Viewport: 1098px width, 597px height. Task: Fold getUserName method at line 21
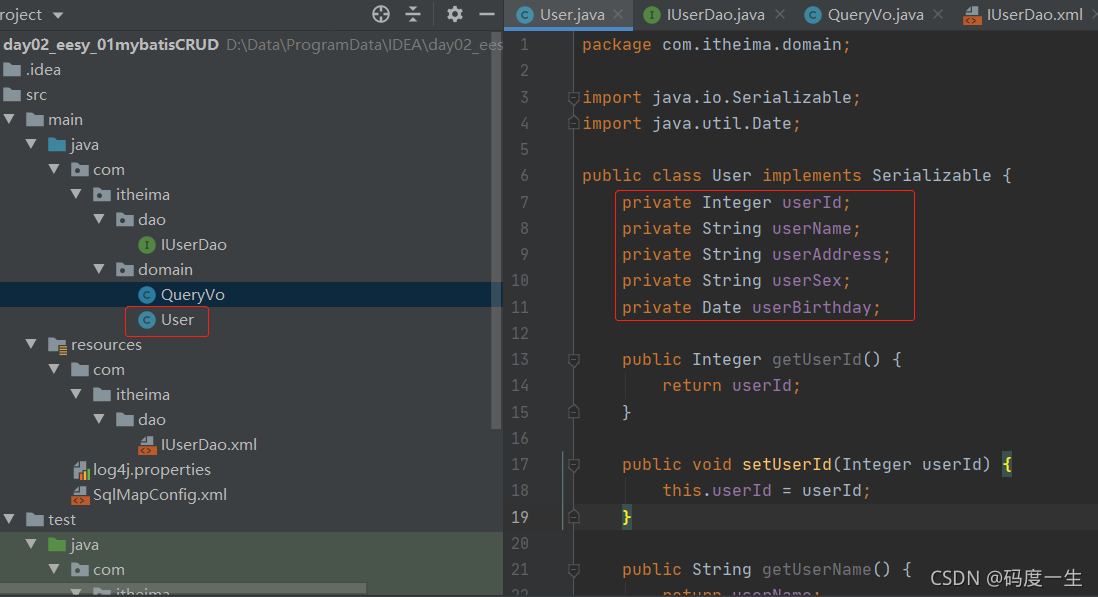tap(574, 569)
